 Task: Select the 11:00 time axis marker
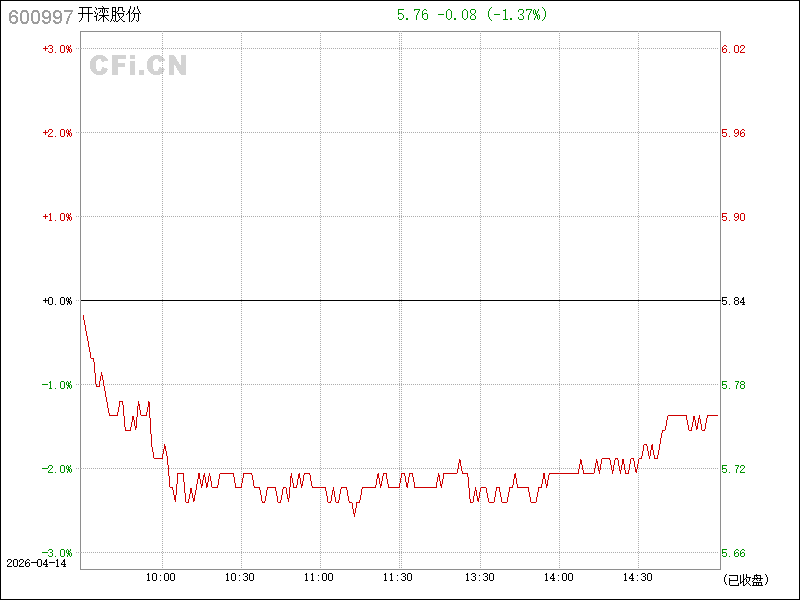point(319,577)
